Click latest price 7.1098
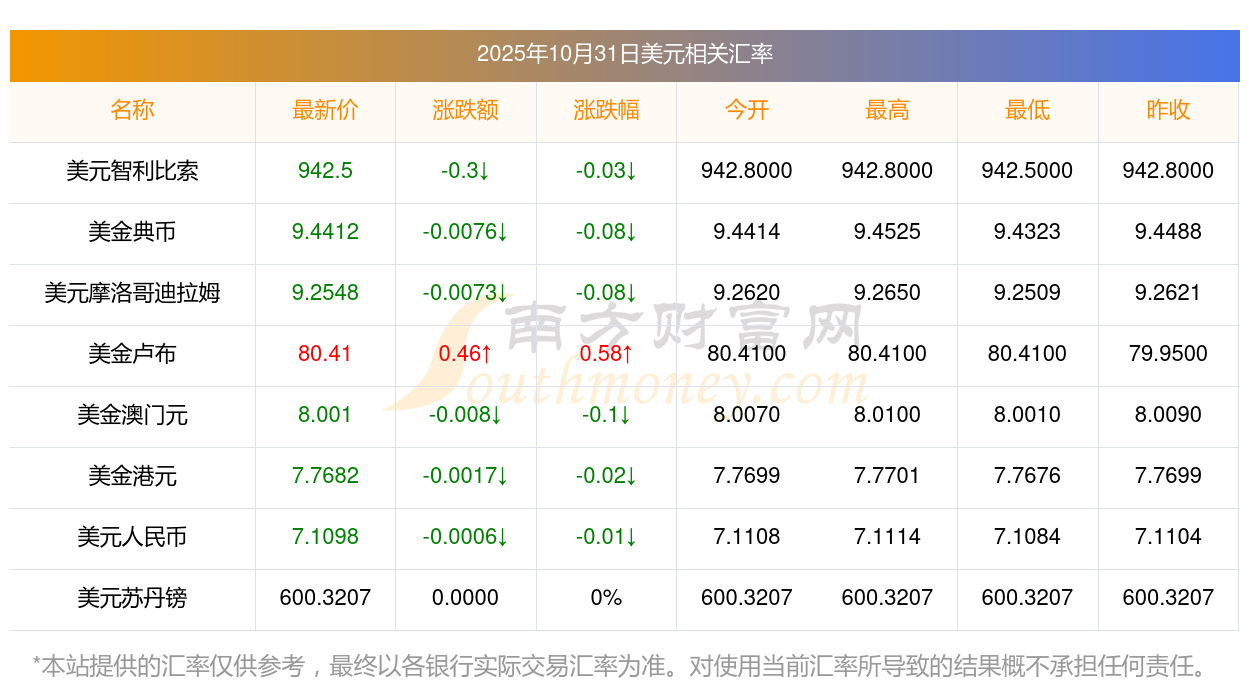 click(x=325, y=537)
